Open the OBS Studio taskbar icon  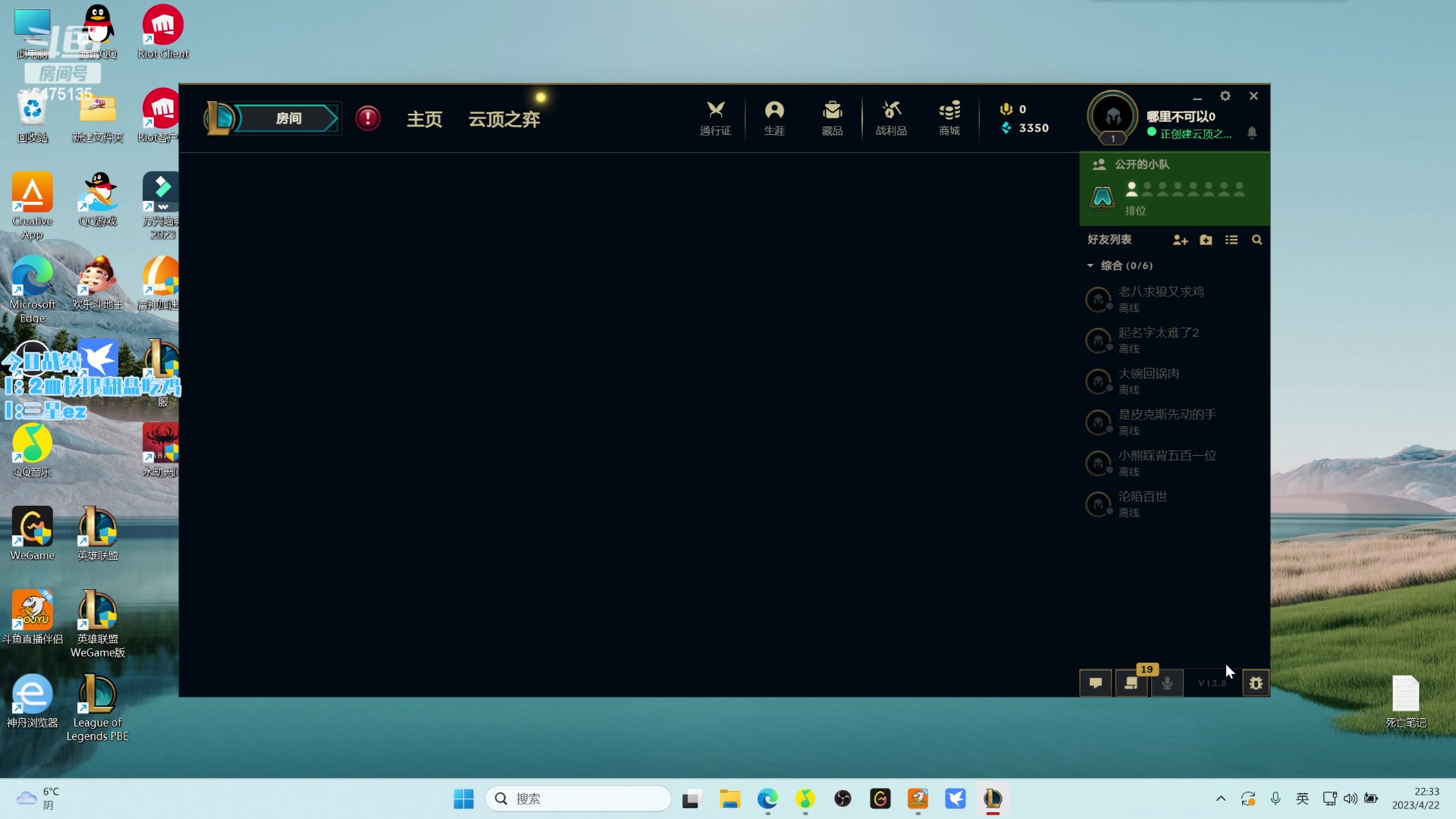coord(843,799)
